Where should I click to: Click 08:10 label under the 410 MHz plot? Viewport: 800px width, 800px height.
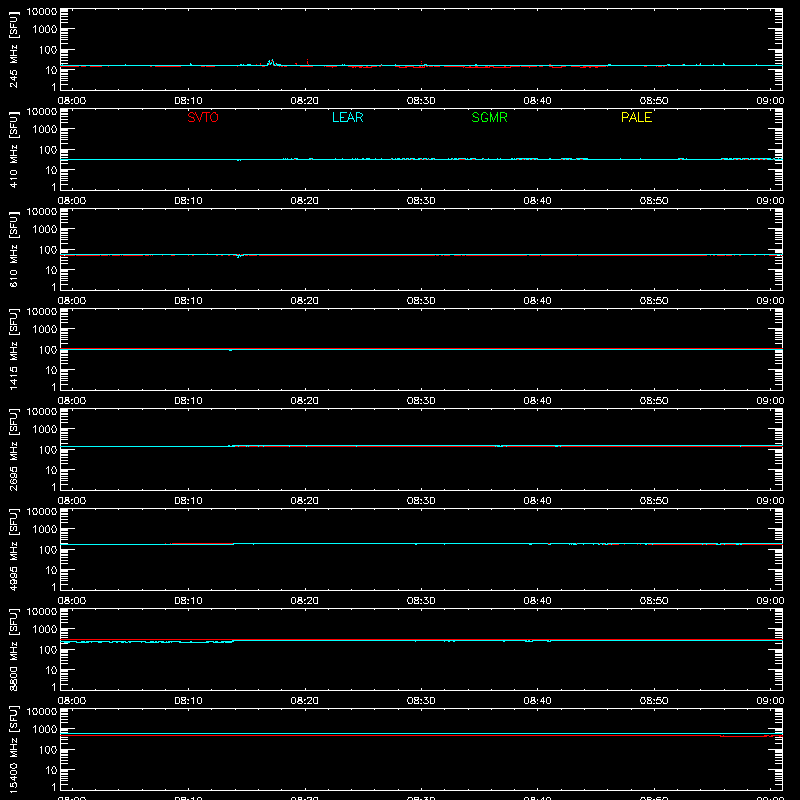(x=188, y=201)
